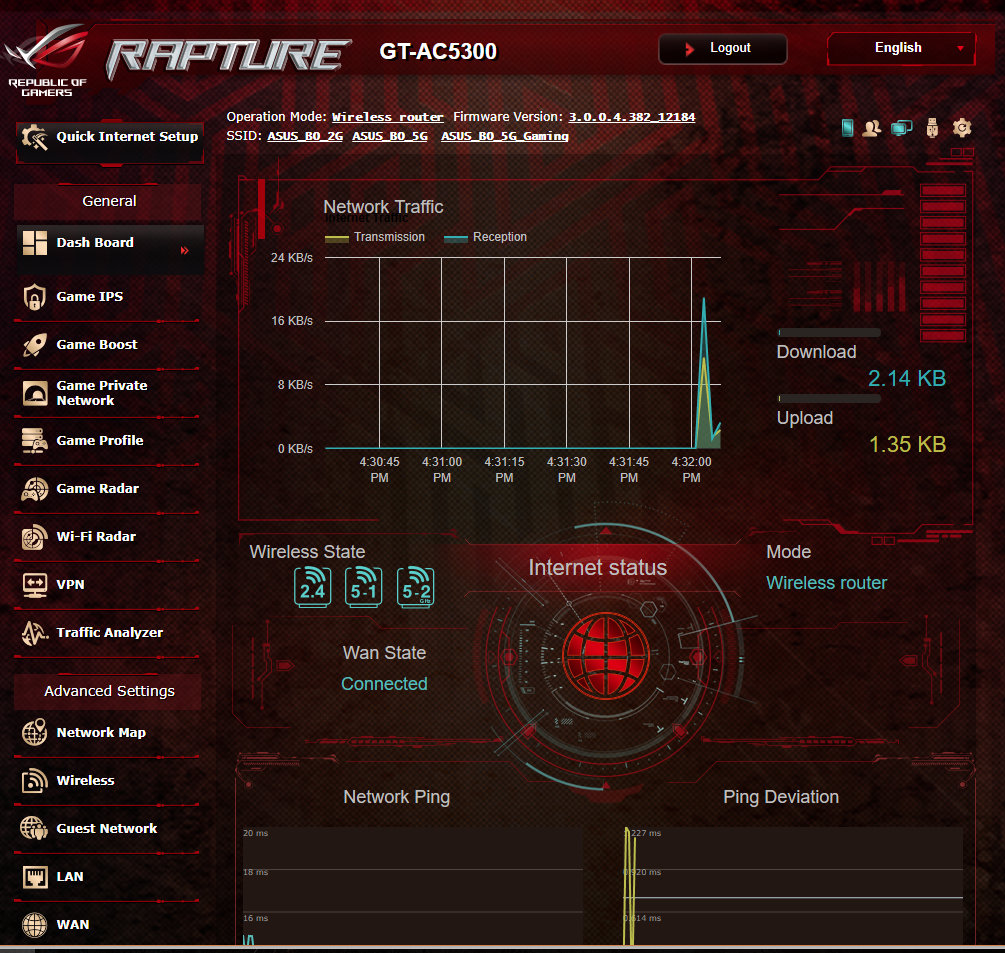The width and height of the screenshot is (1005, 953).
Task: Click the Wi-Fi Radar icon
Action: click(x=35, y=537)
